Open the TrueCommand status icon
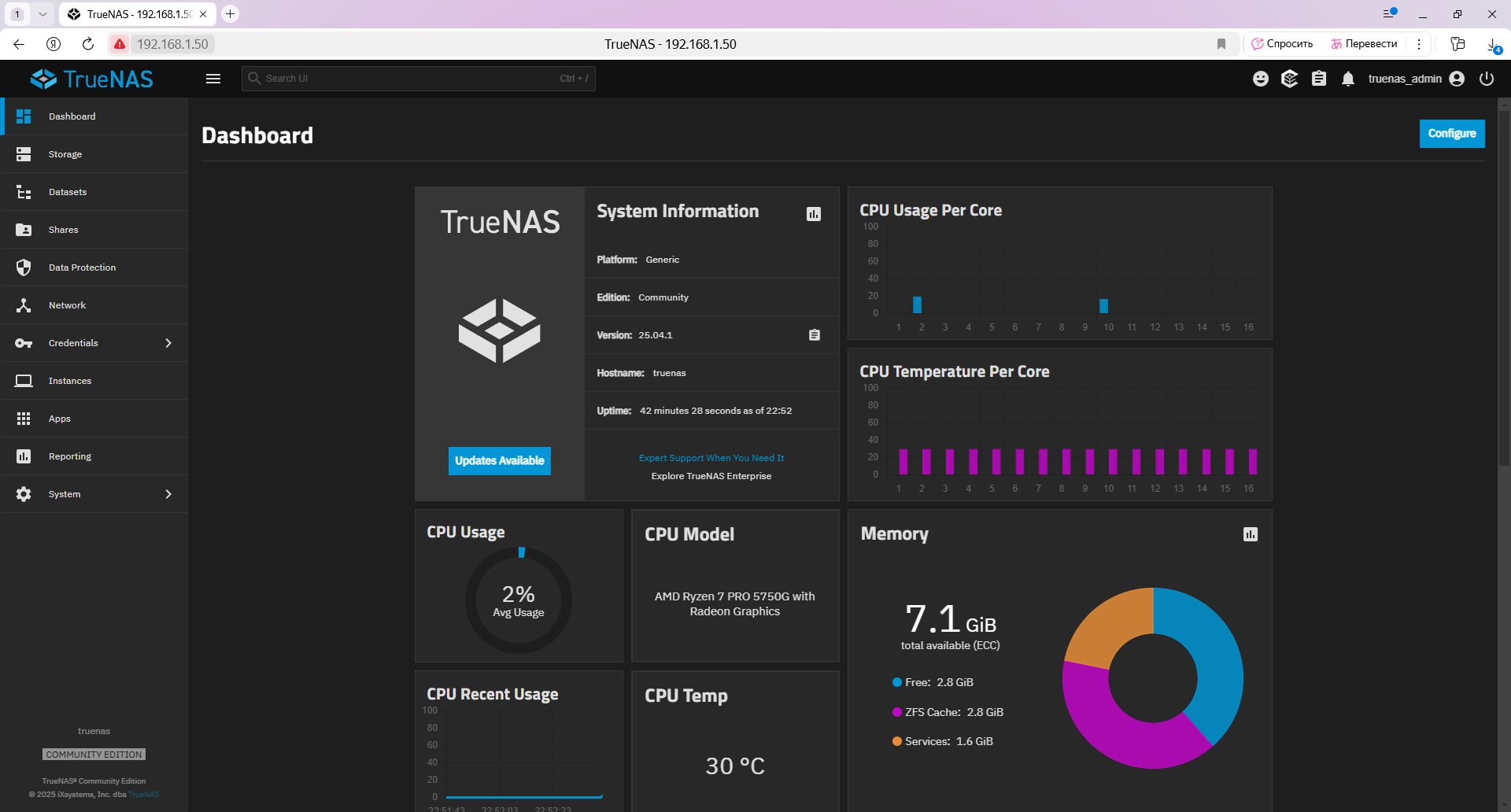This screenshot has height=812, width=1511. coord(1290,79)
